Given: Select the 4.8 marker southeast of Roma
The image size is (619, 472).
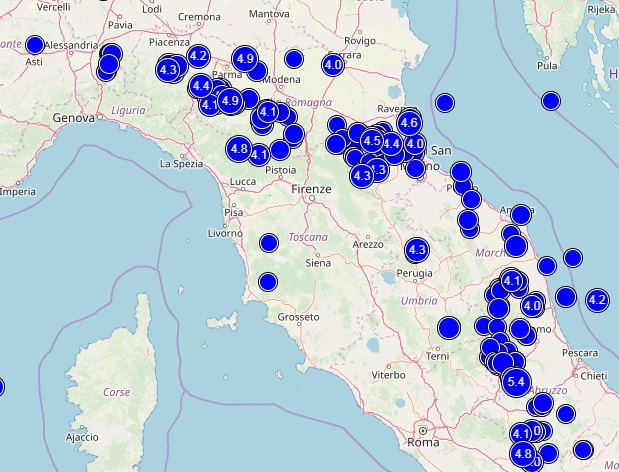Looking at the screenshot, I should (523, 453).
